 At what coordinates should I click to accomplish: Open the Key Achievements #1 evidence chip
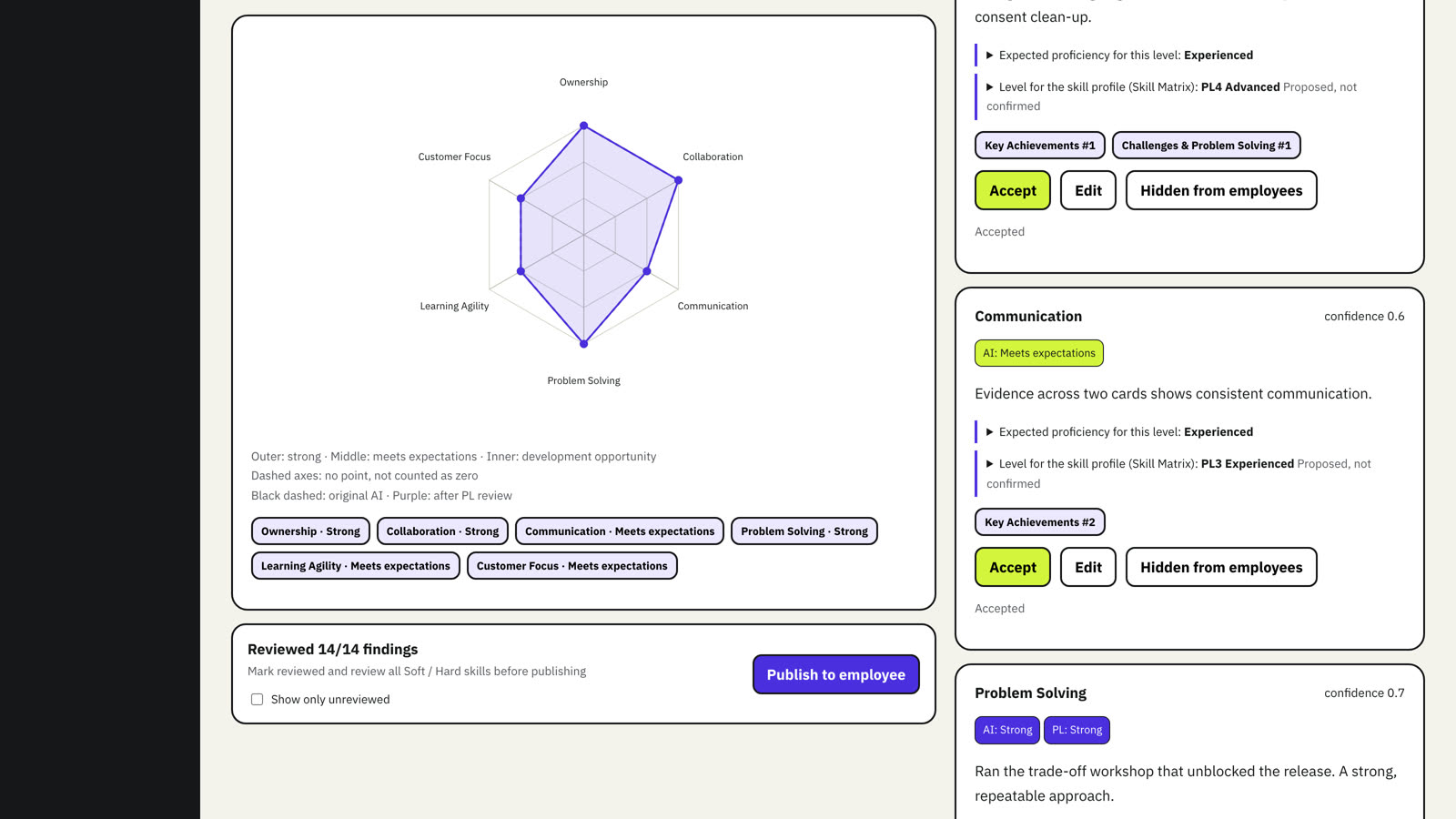click(x=1040, y=146)
